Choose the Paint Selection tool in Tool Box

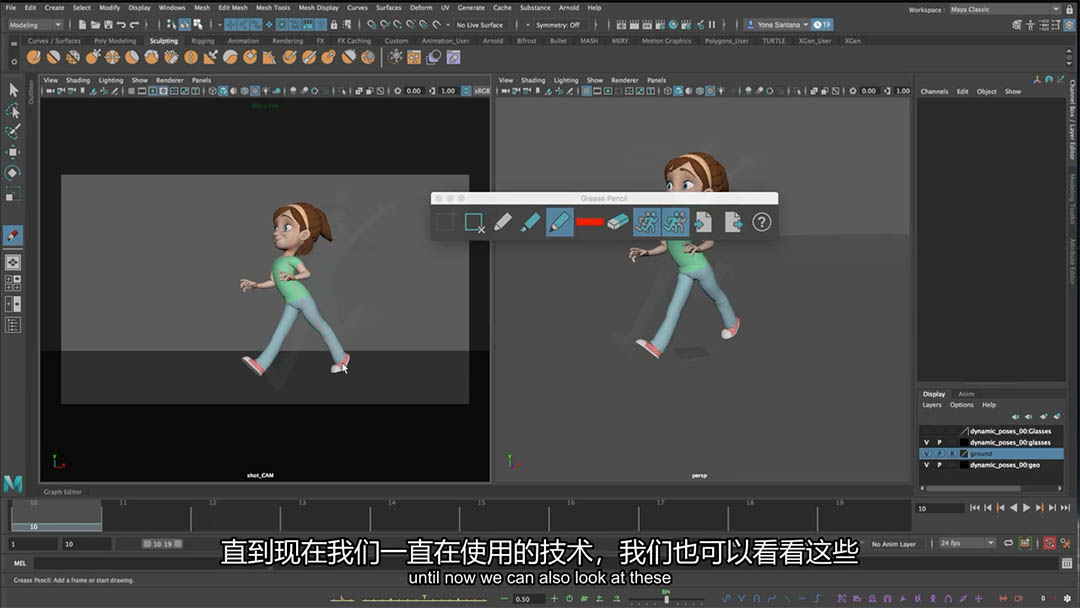click(x=12, y=131)
